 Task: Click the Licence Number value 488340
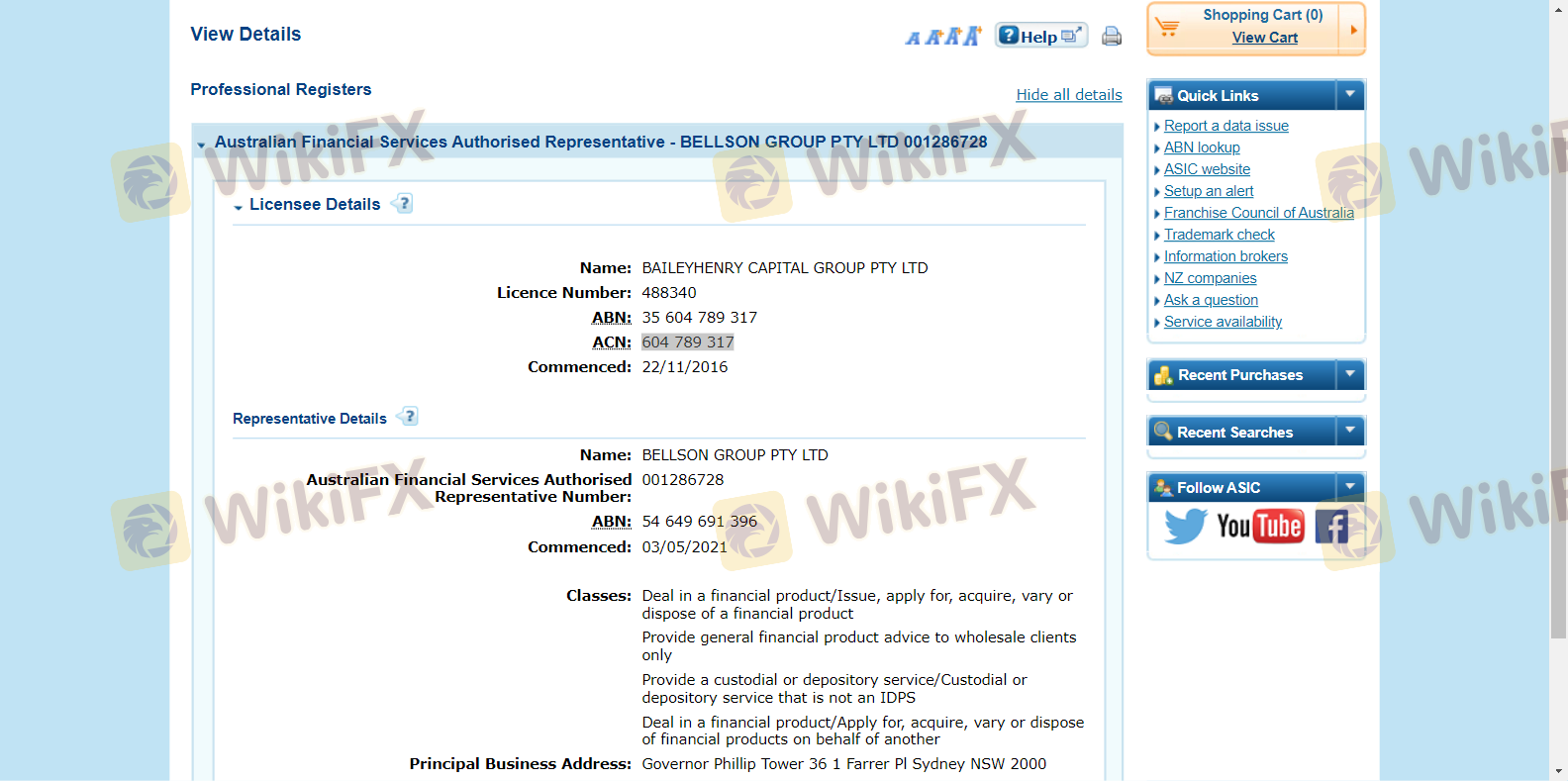click(669, 293)
